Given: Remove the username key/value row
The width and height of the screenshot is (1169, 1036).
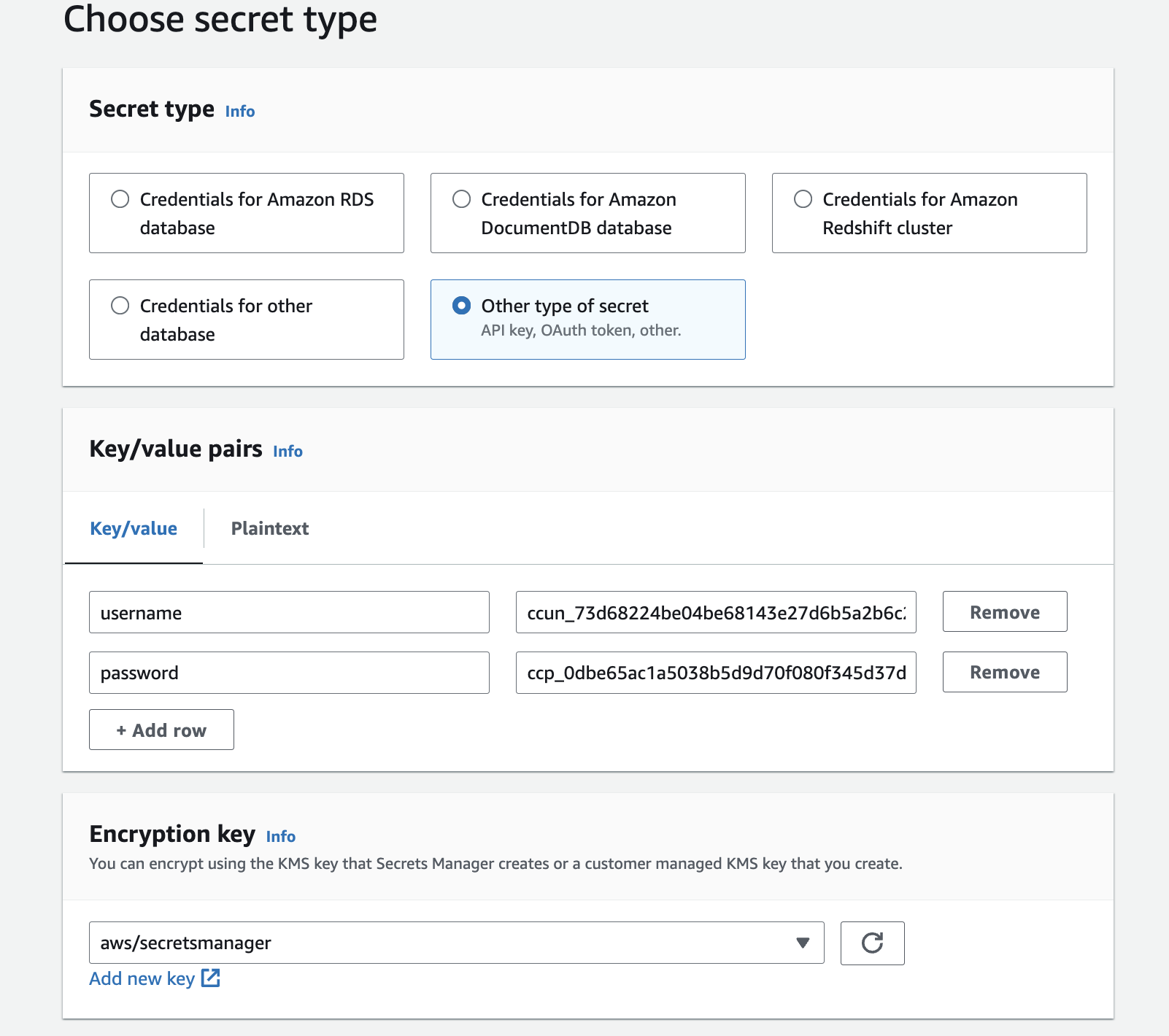Looking at the screenshot, I should (x=1004, y=612).
